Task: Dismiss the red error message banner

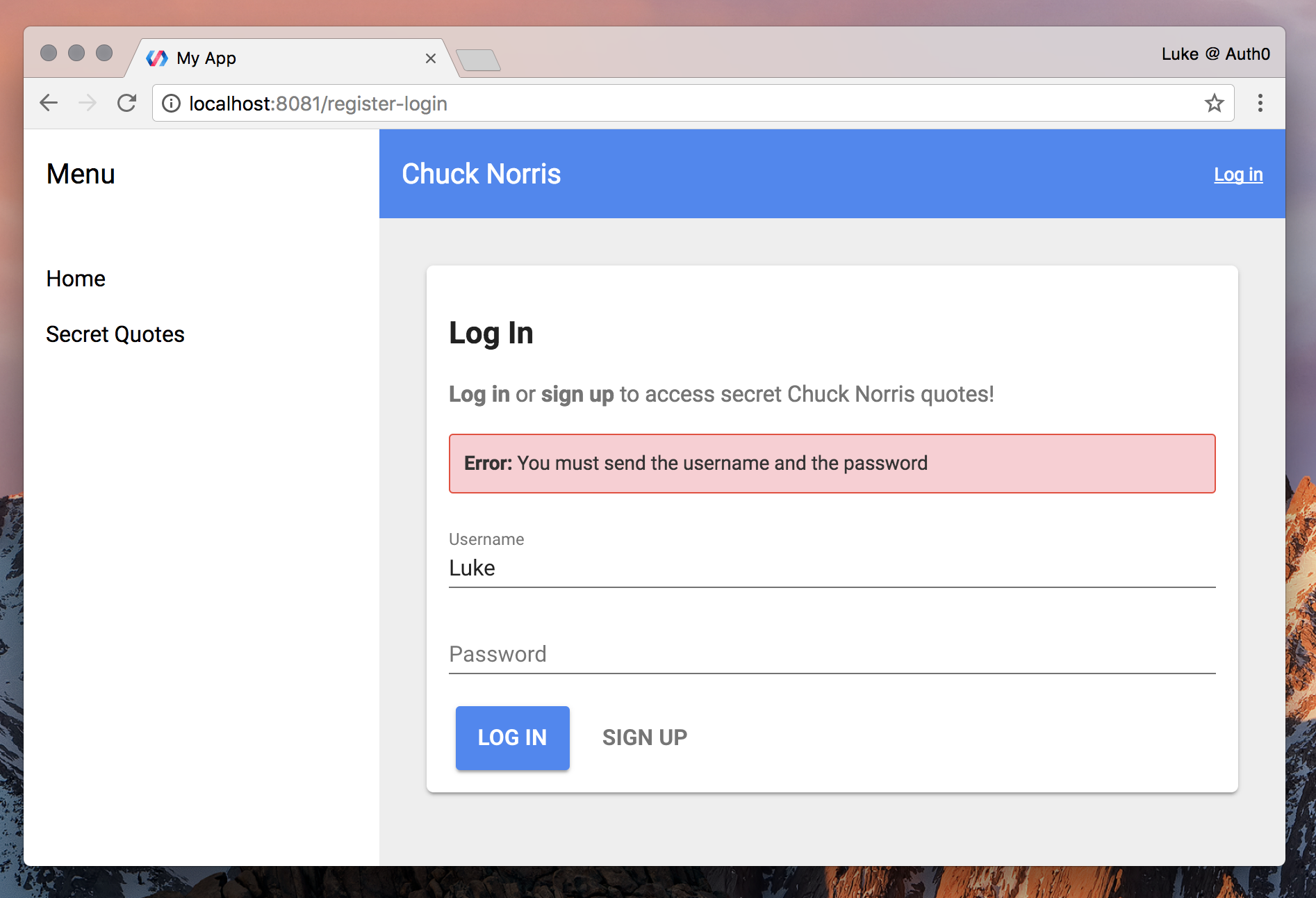Action: click(832, 464)
